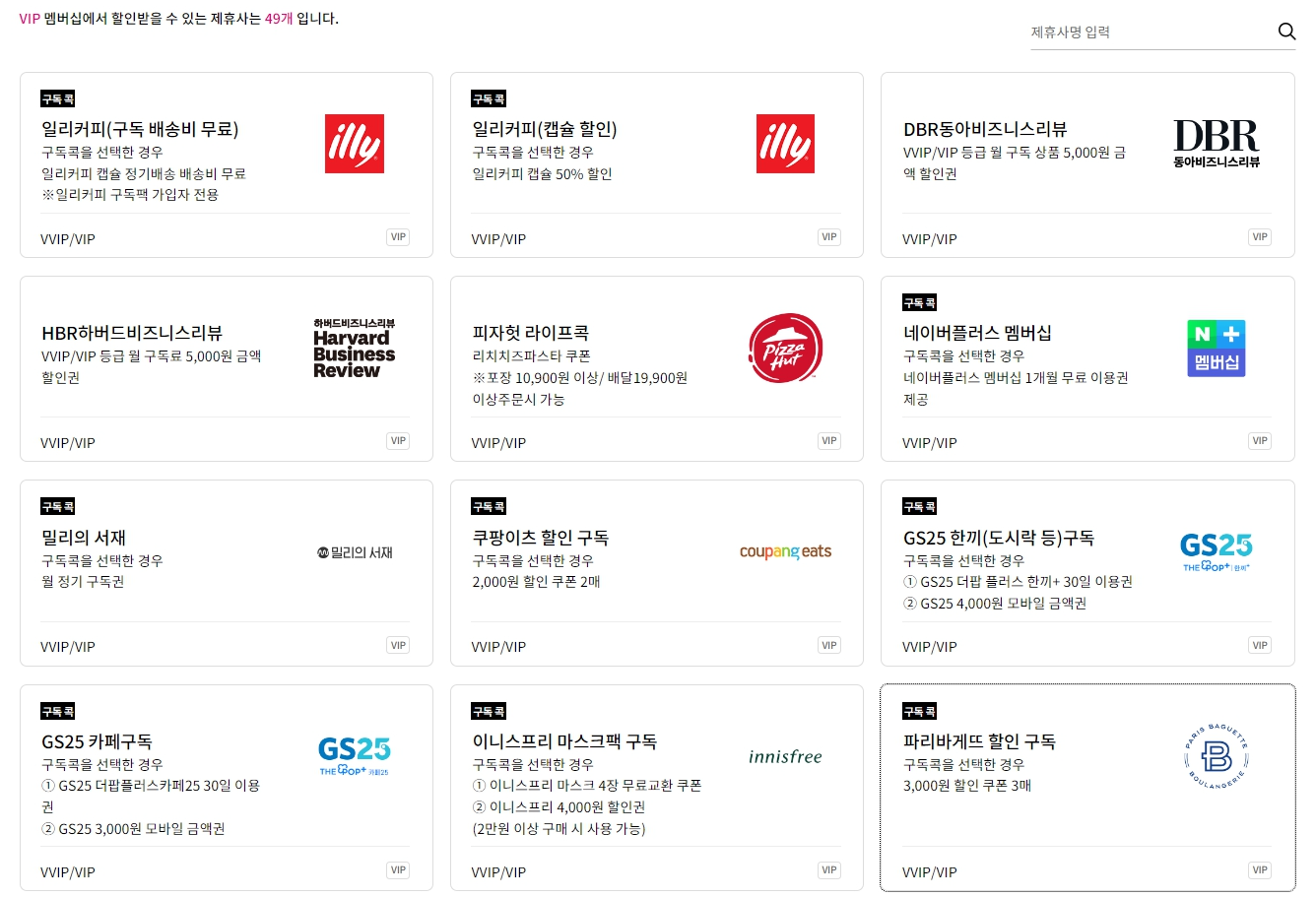1316x898 pixels.
Task: Click 구독콕 tag on 일리커피(캡슐 할인) card
Action: tap(489, 98)
